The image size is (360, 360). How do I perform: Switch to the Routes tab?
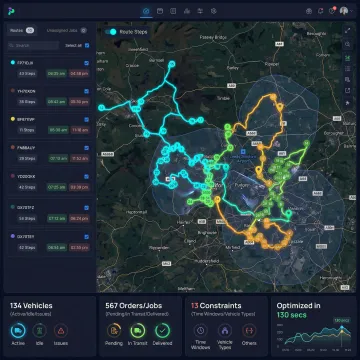coord(22,30)
